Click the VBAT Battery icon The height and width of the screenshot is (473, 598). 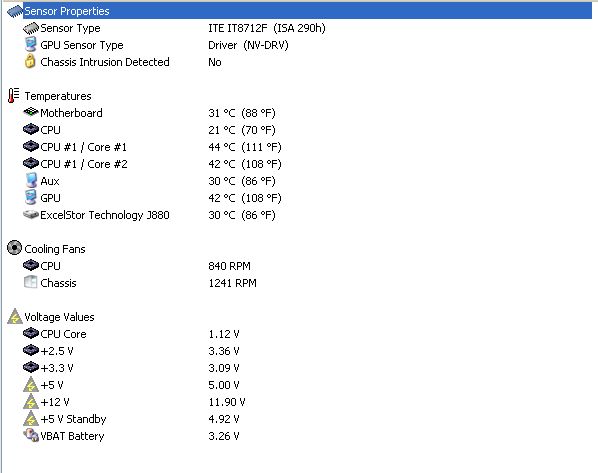pos(31,435)
